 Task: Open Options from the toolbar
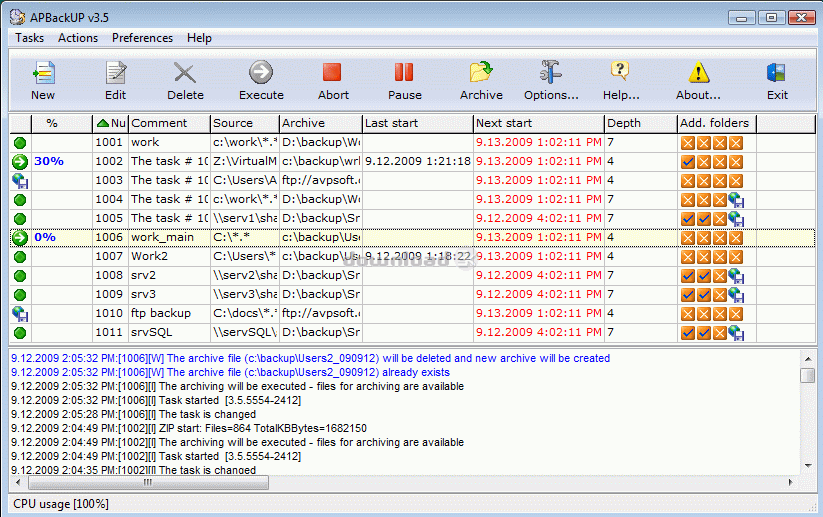(x=551, y=72)
